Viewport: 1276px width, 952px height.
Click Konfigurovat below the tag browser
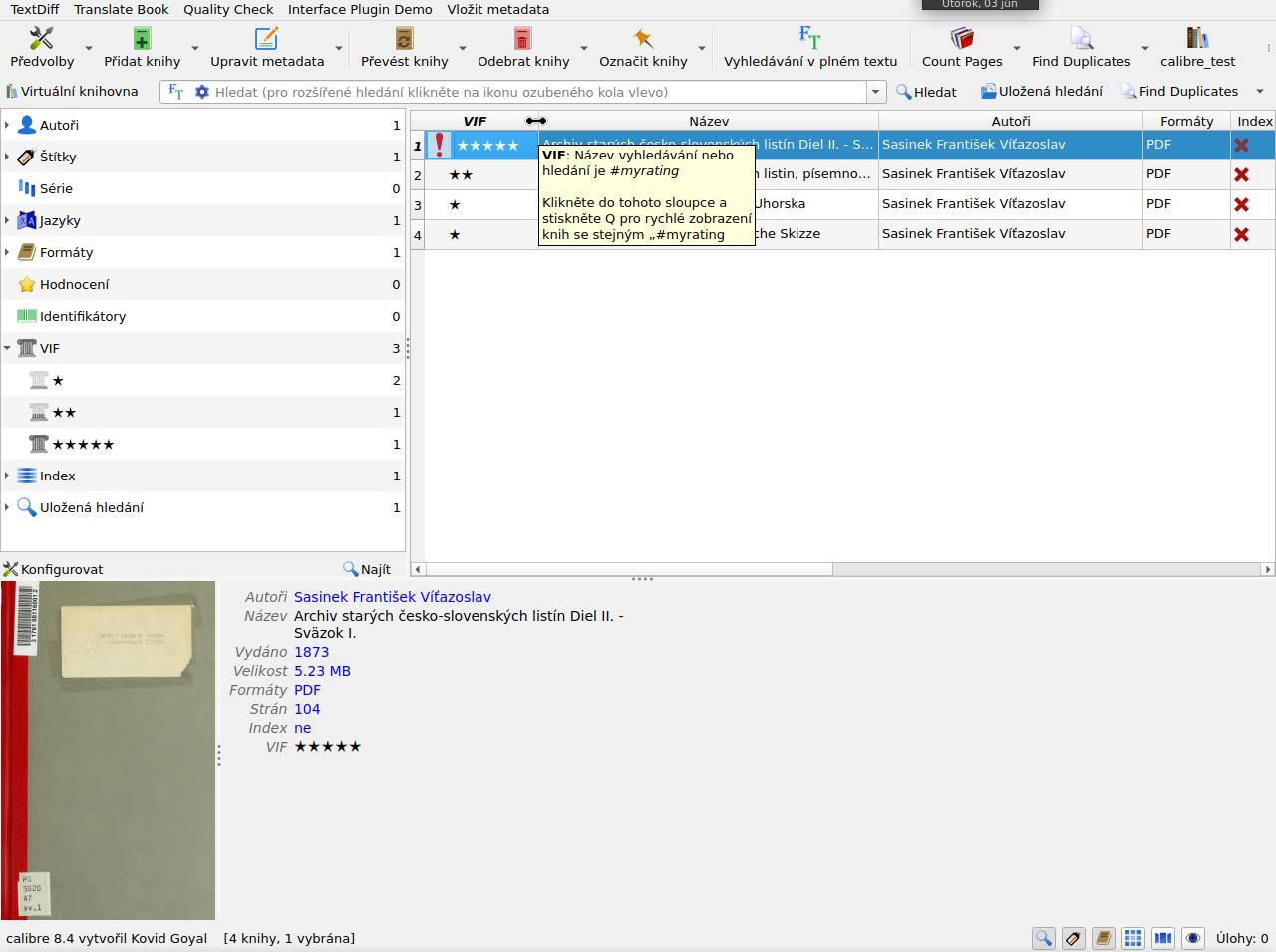(x=53, y=569)
